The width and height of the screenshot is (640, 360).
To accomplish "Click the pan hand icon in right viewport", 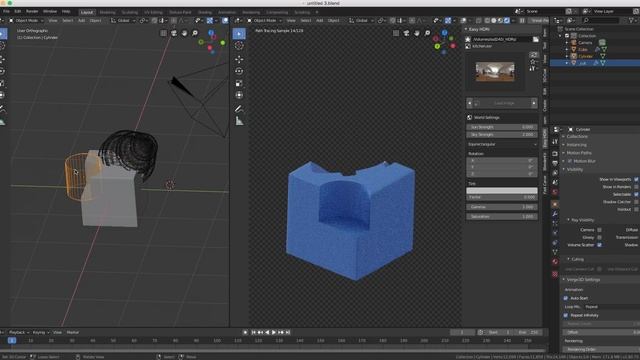I will click(417, 33).
